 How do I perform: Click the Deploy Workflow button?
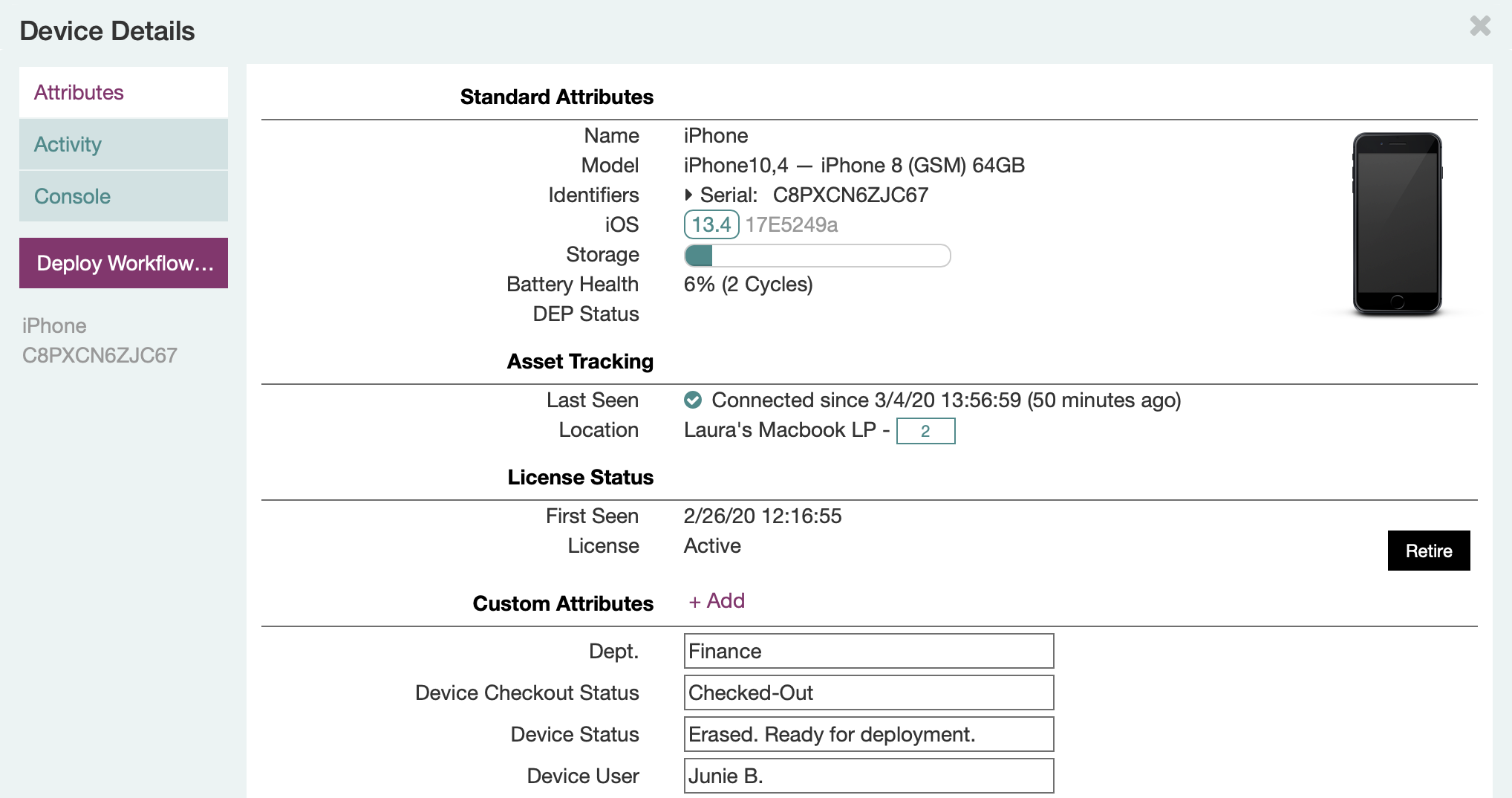(123, 263)
